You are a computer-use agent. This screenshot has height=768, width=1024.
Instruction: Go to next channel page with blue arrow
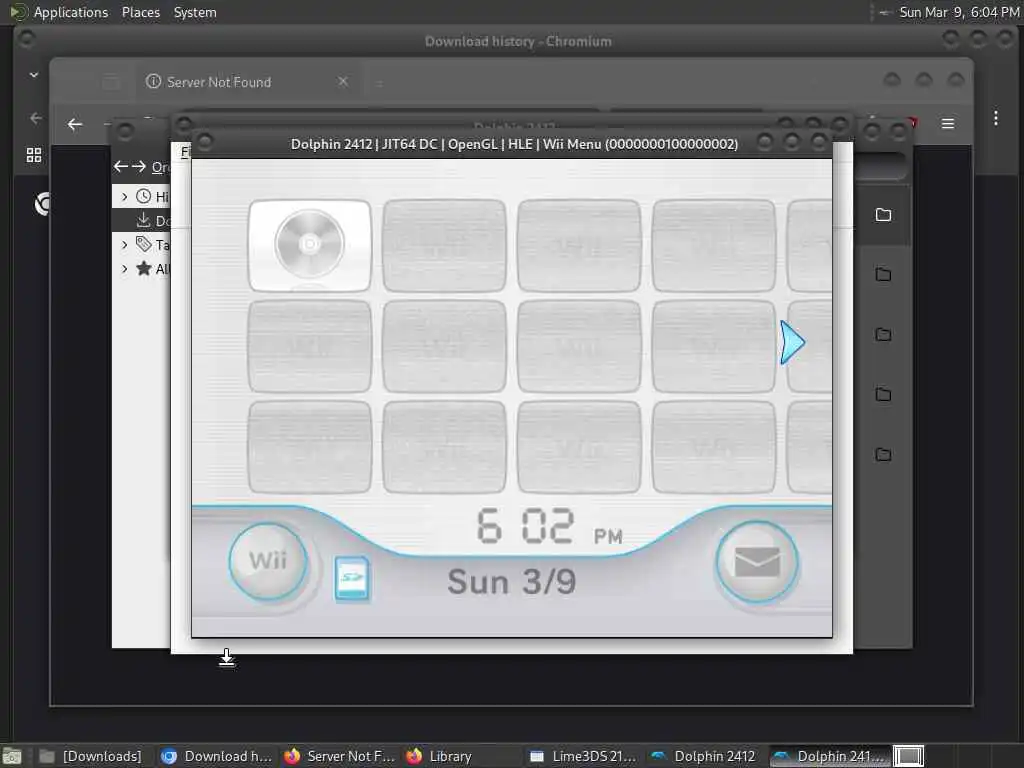point(792,342)
